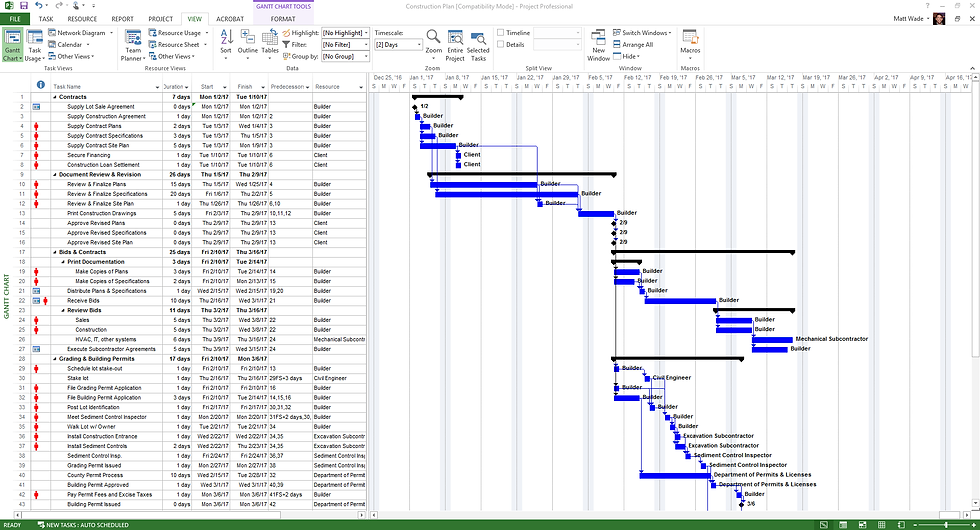Zoom to Entire Project
980x530 pixels.
click(455, 45)
